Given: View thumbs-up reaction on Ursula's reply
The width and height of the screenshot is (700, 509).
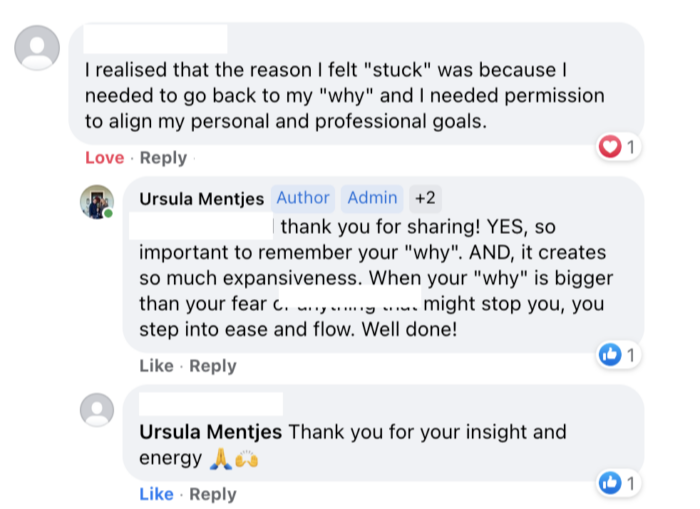Looking at the screenshot, I should coord(609,354).
